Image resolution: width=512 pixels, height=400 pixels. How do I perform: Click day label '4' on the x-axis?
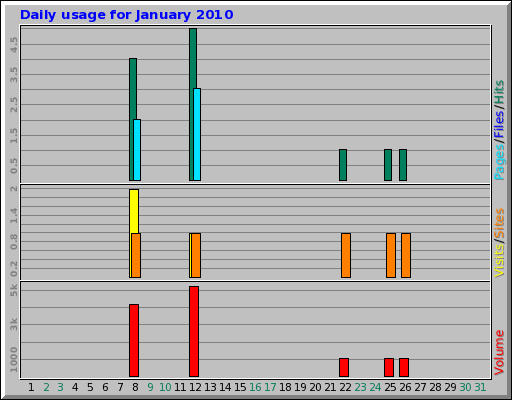[75, 387]
